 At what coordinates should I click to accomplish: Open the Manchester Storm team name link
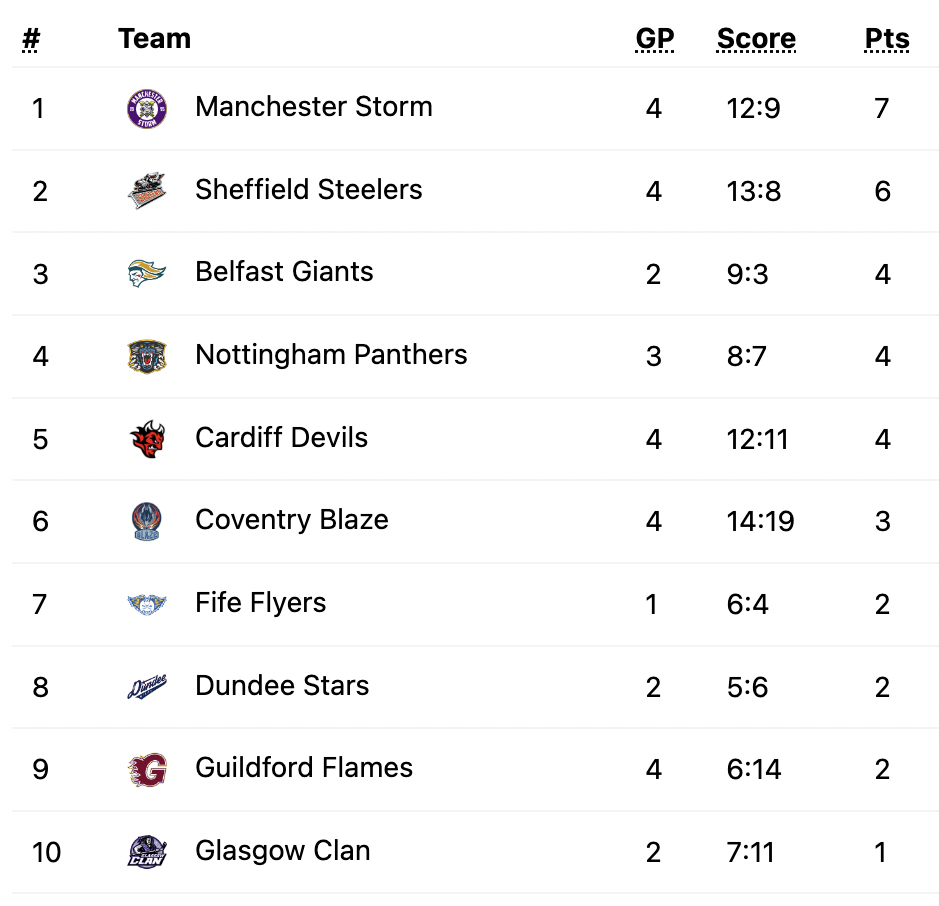[314, 107]
